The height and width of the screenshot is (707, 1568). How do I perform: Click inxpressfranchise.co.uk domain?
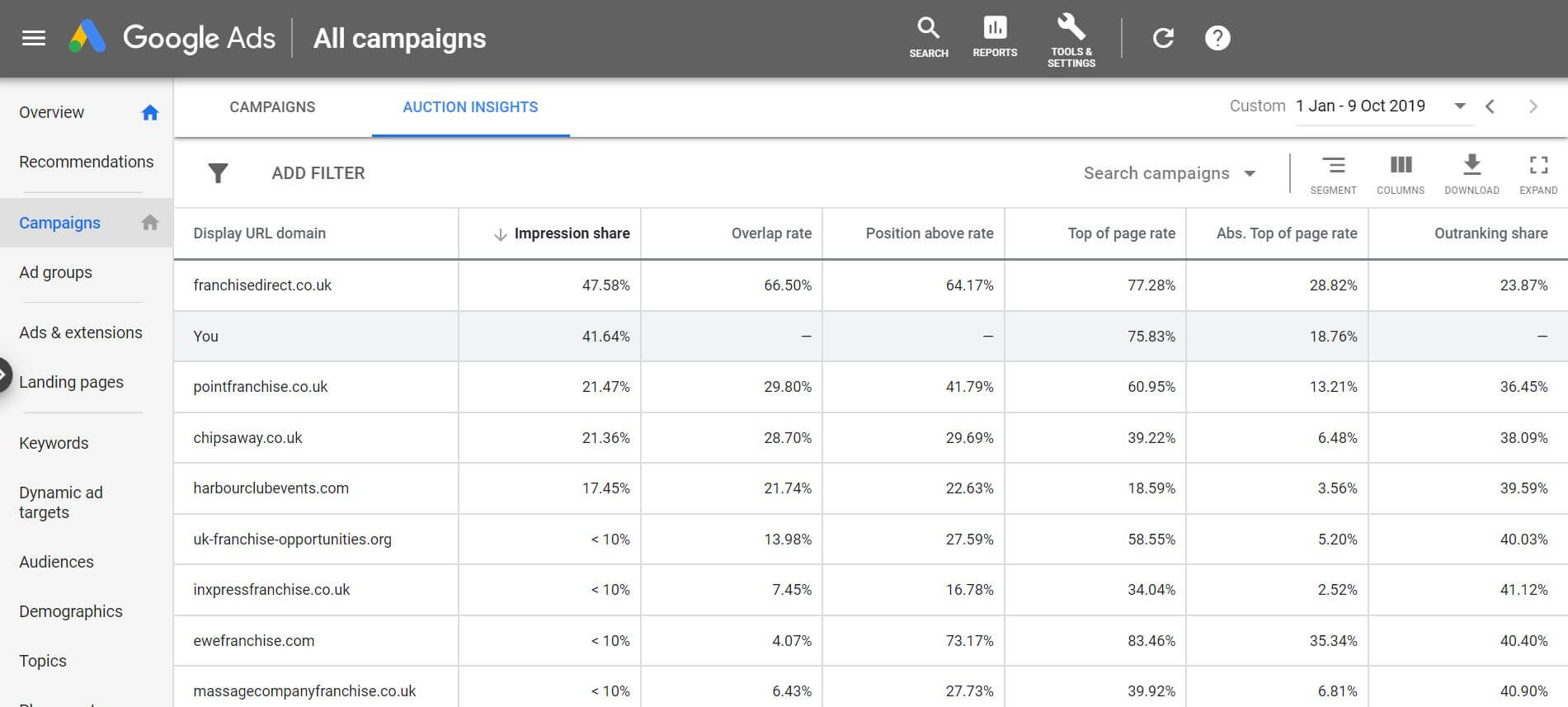tap(271, 590)
